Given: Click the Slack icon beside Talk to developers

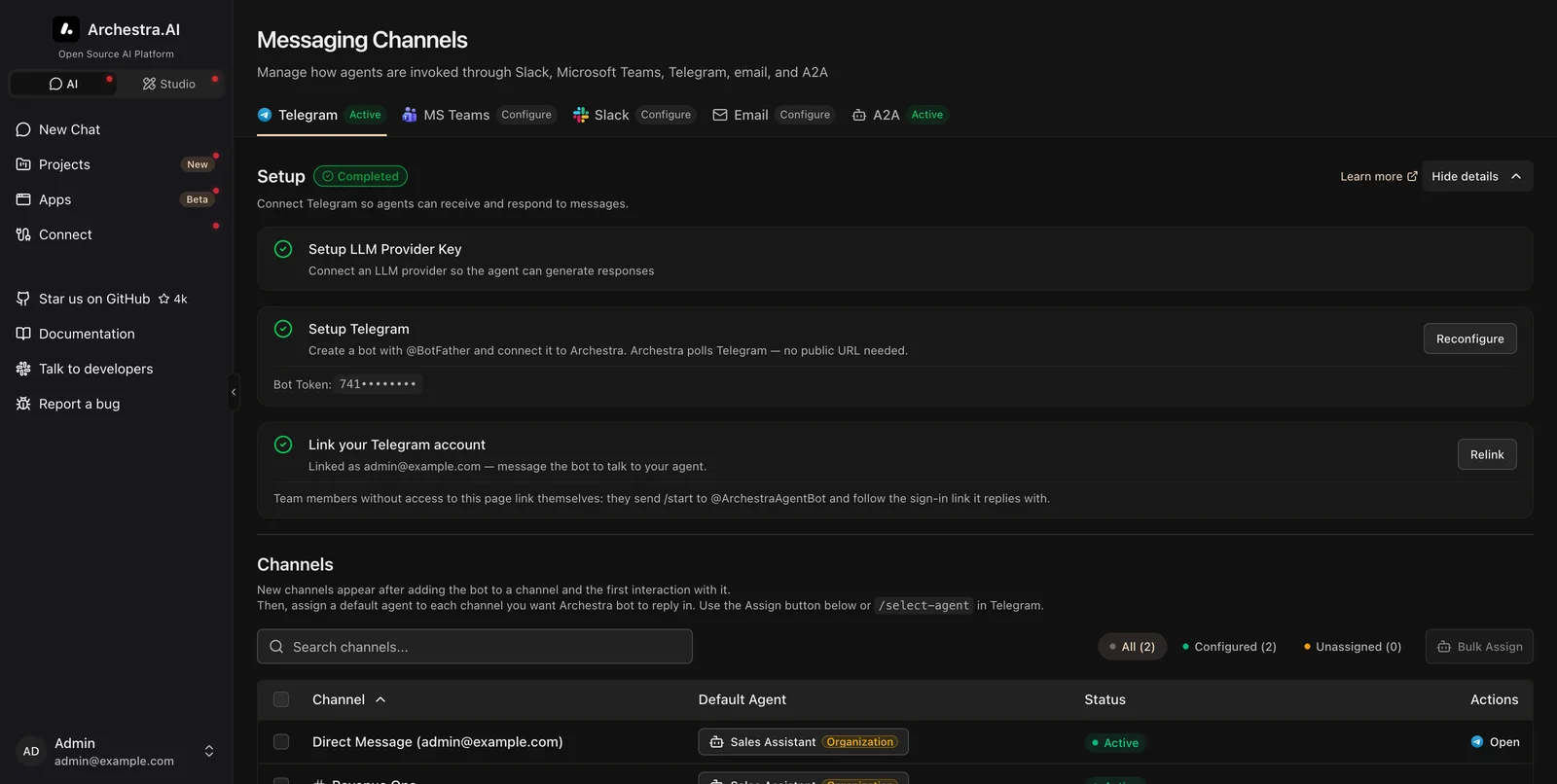Looking at the screenshot, I should click(x=23, y=369).
